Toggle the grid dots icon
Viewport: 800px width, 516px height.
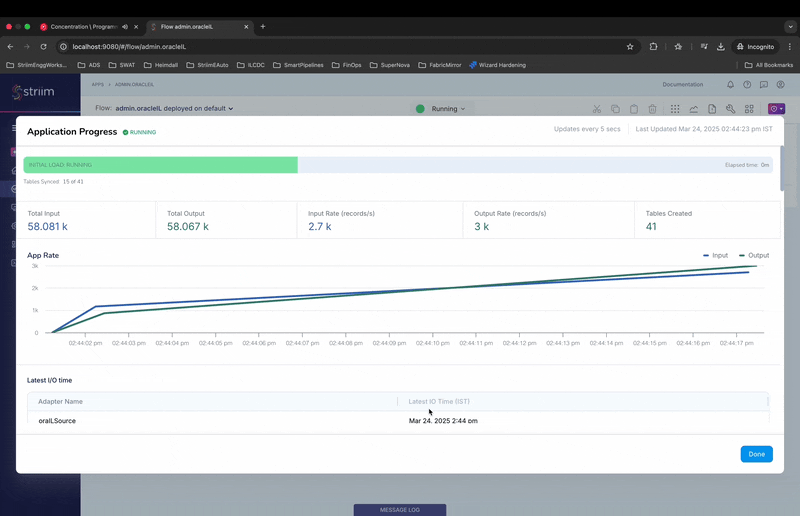pyautogui.click(x=674, y=109)
